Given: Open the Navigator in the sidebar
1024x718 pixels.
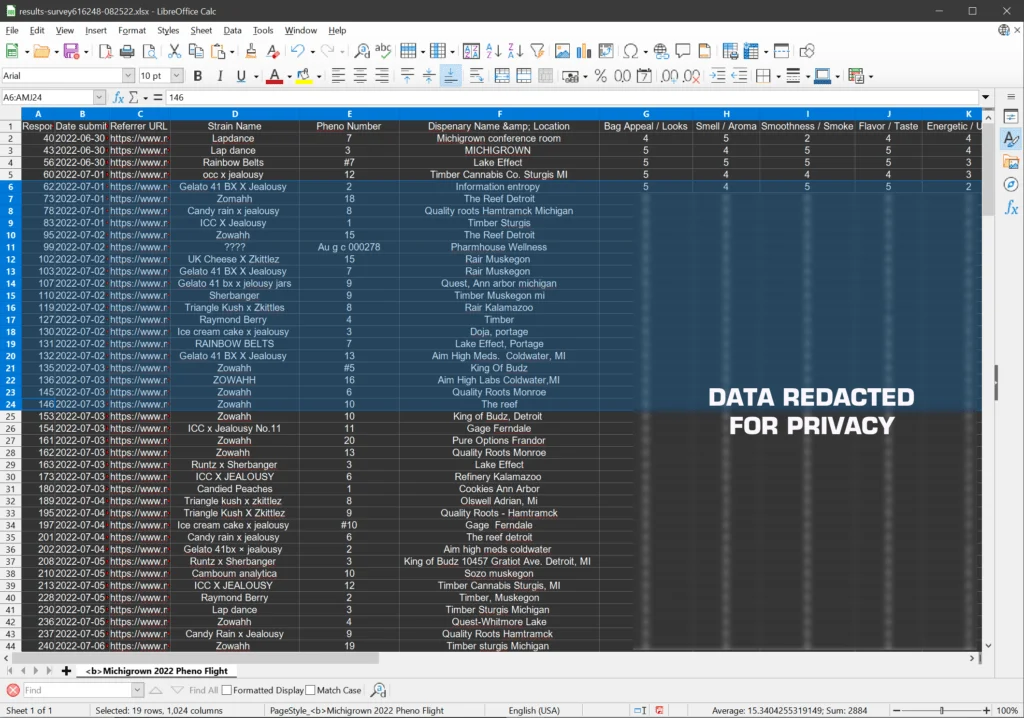Looking at the screenshot, I should click(x=1011, y=185).
